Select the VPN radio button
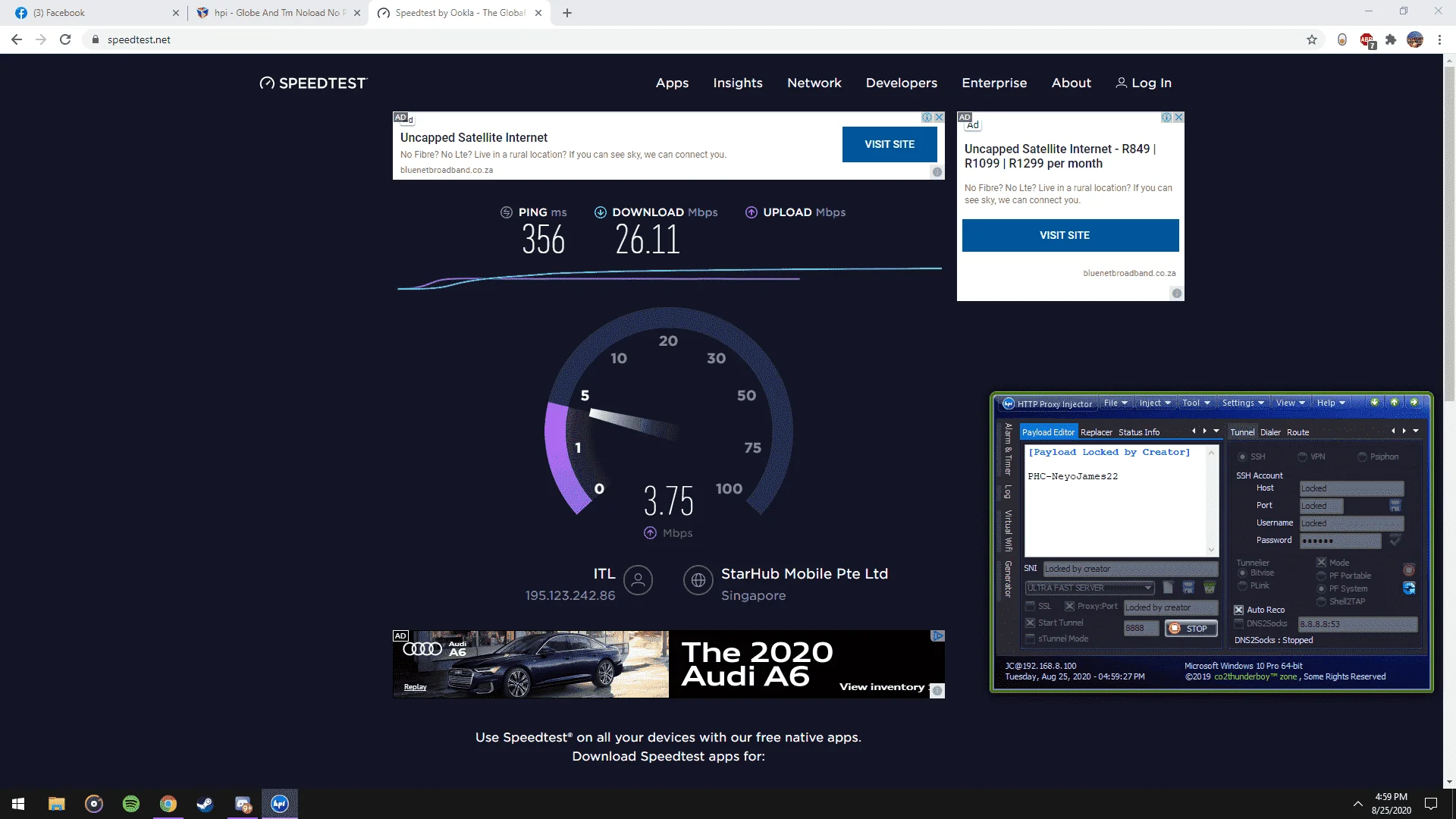Screen dimensions: 1456x819 [x=1302, y=457]
